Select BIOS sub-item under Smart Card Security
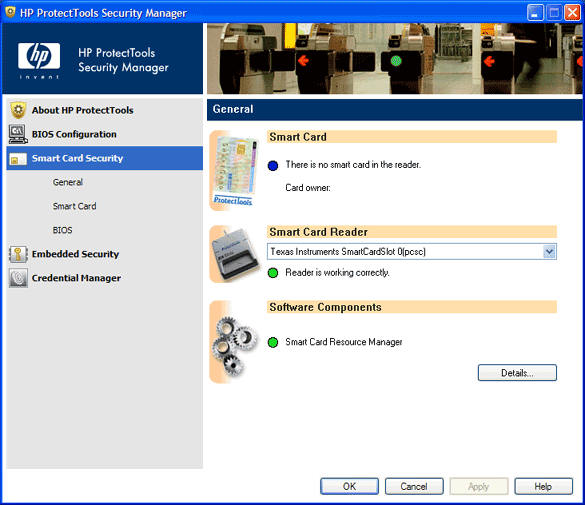The width and height of the screenshot is (585, 505). [x=62, y=230]
